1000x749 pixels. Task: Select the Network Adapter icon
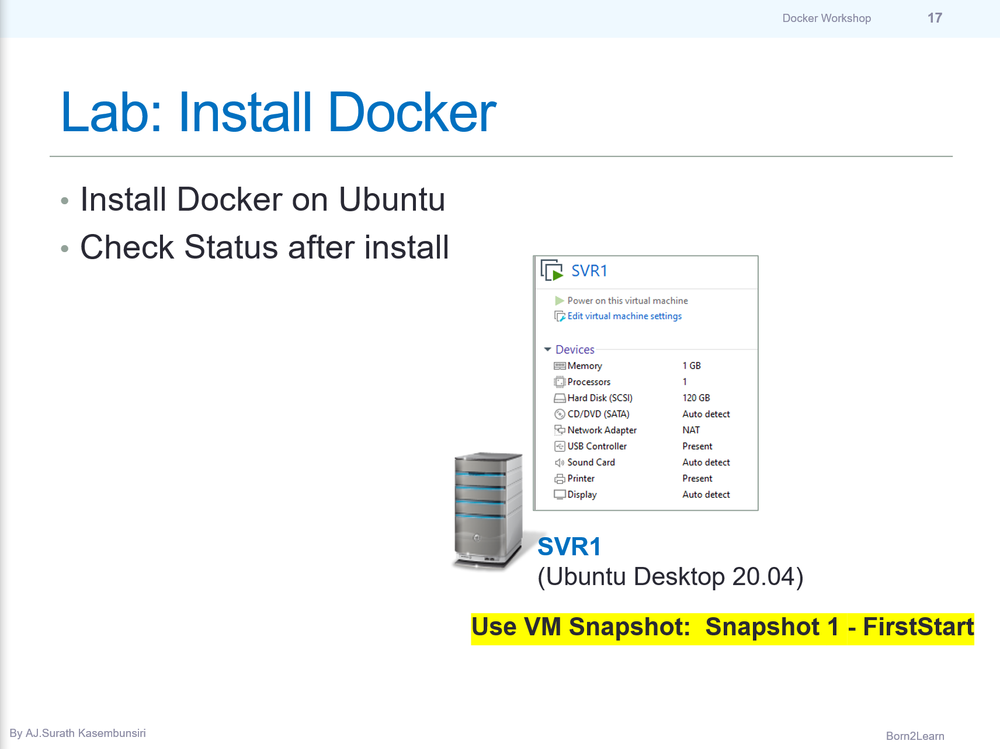click(560, 430)
